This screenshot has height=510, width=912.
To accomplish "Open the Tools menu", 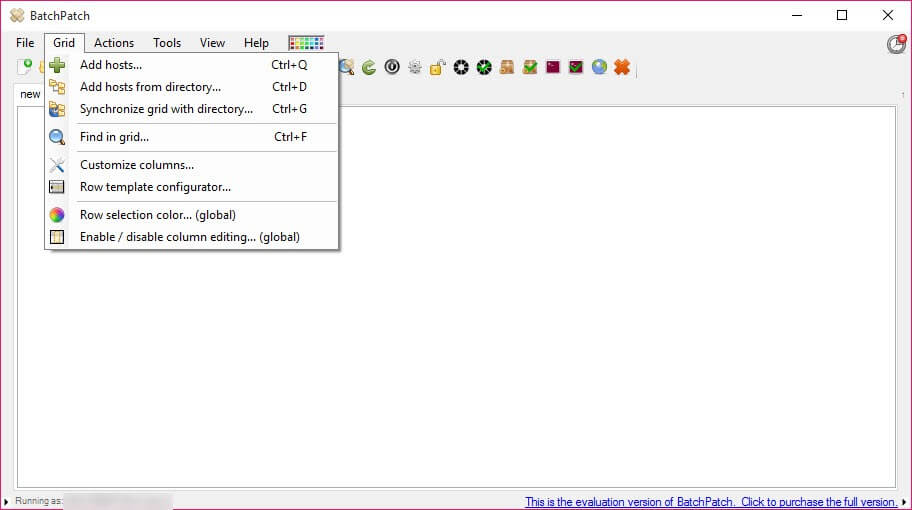I will [x=167, y=42].
